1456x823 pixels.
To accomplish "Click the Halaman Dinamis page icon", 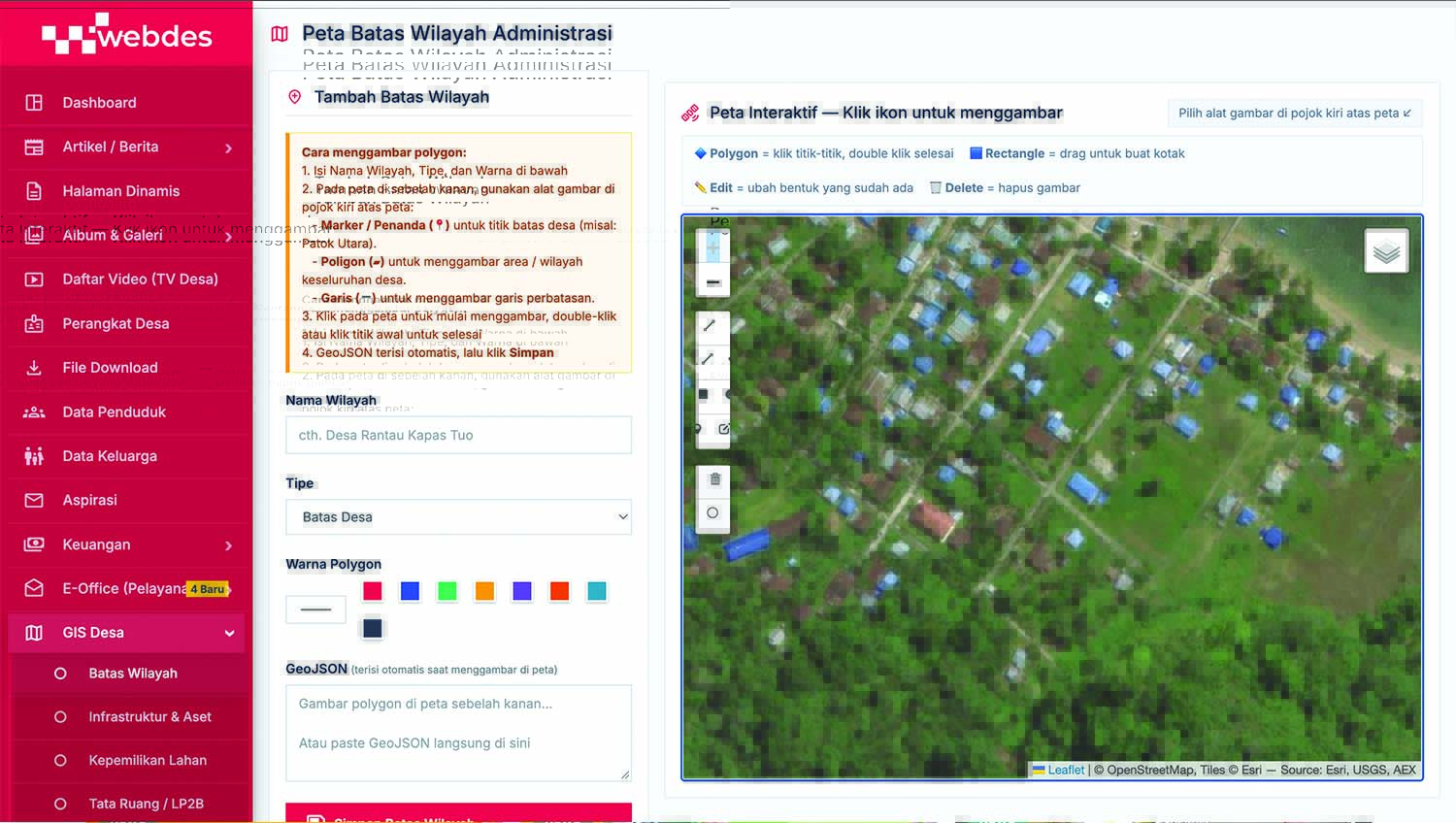I will (x=34, y=191).
